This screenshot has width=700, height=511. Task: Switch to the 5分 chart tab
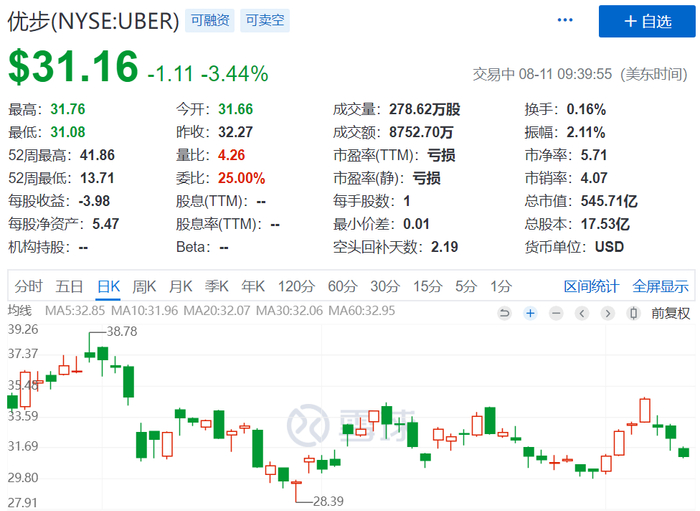[x=466, y=286]
